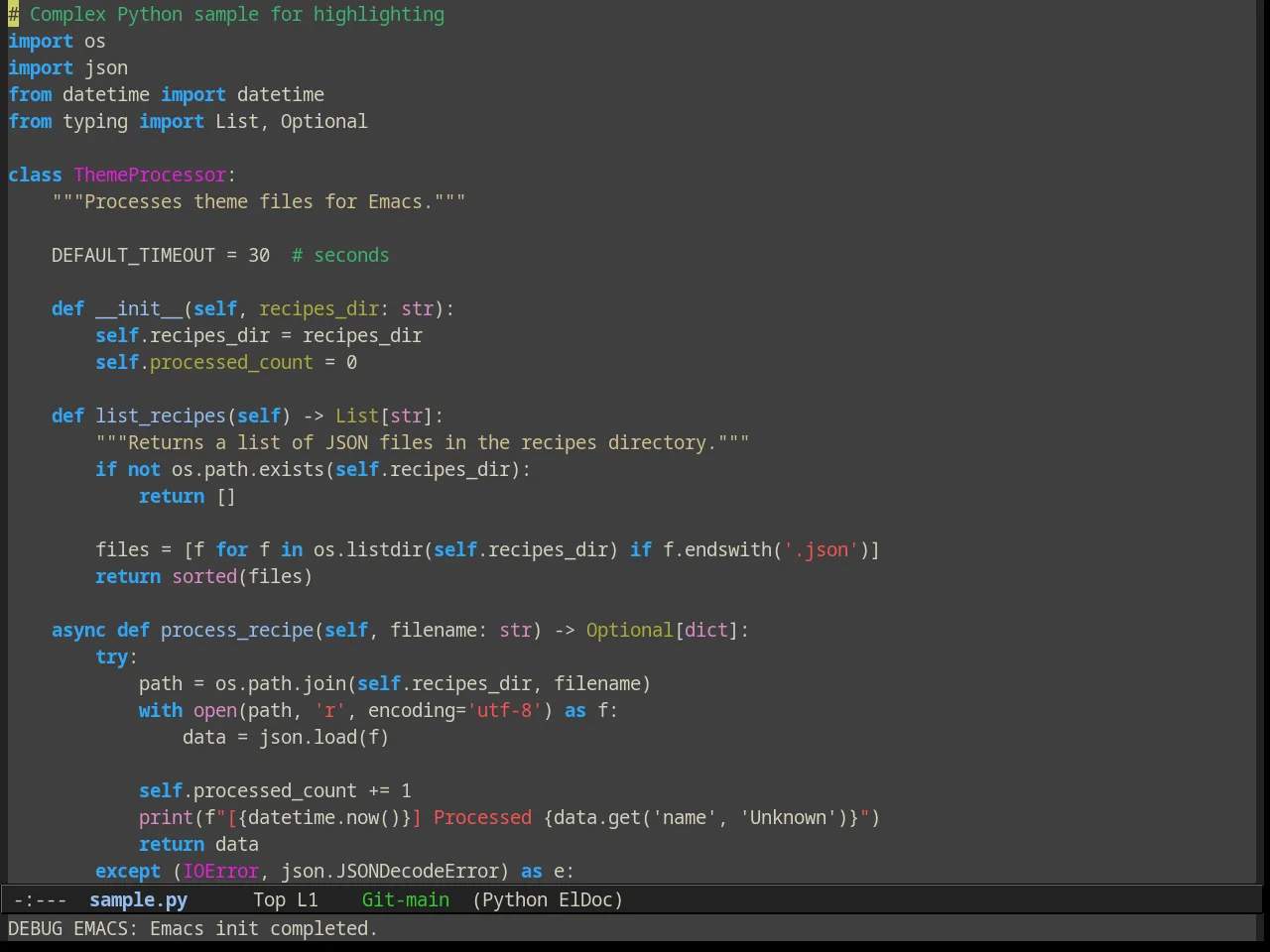
Task: Click the 'utf-8' encoding string
Action: coord(504,710)
